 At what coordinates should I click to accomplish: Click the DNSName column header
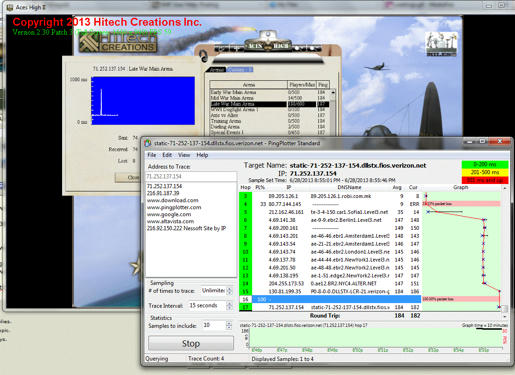349,187
